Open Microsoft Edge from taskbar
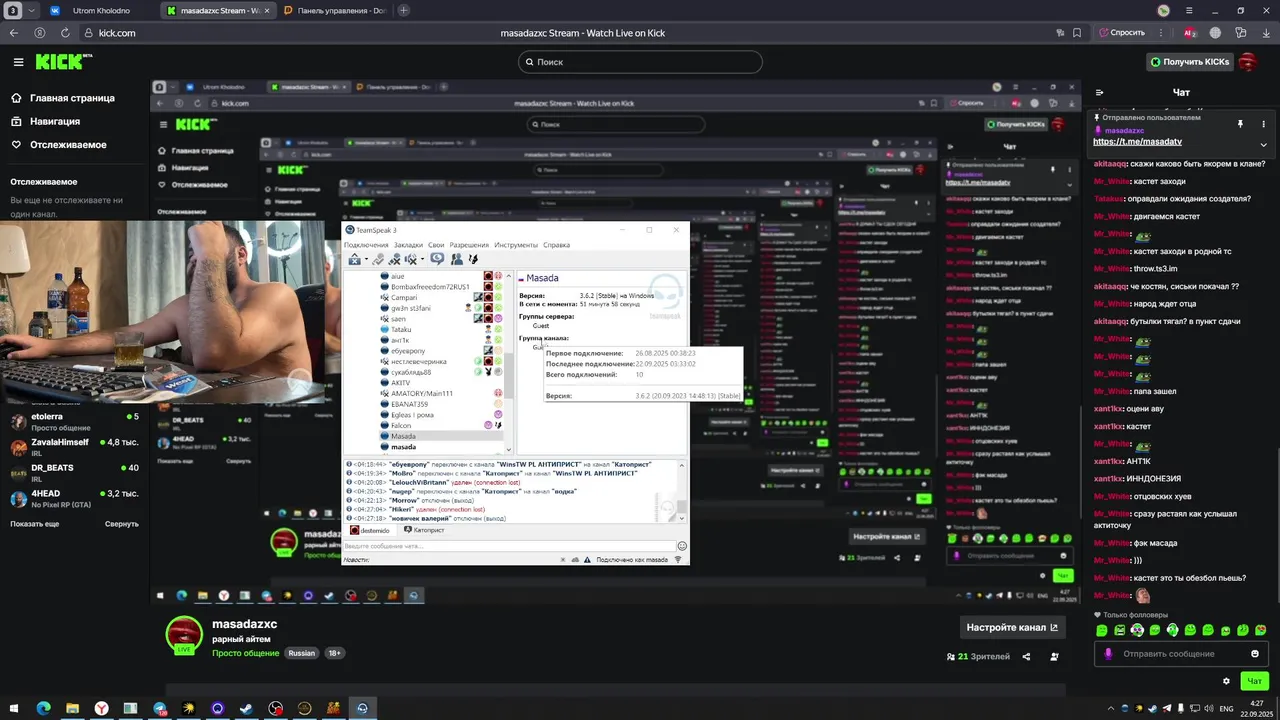 pos(43,708)
